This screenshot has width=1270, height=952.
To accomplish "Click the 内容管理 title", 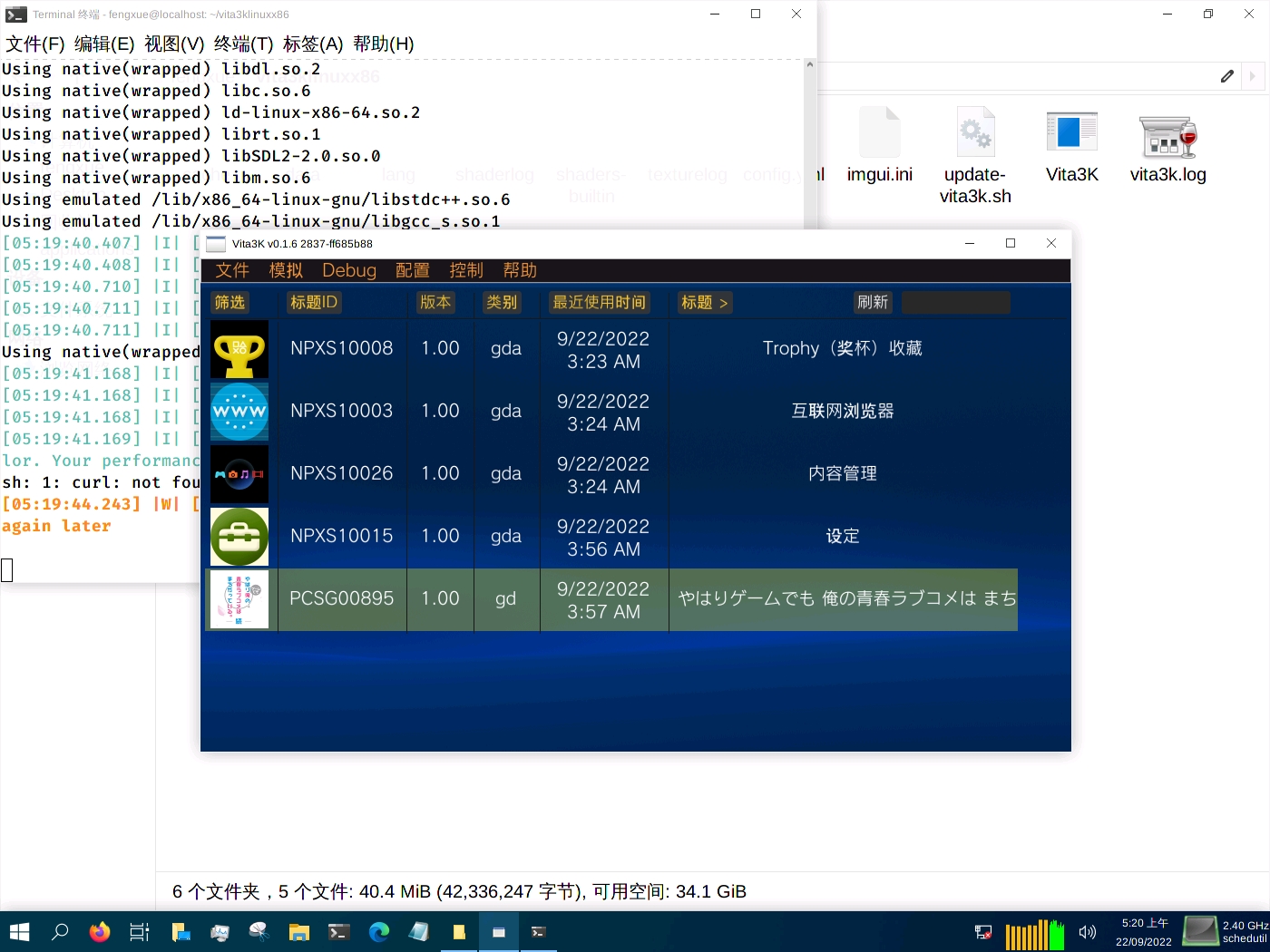I will click(843, 473).
